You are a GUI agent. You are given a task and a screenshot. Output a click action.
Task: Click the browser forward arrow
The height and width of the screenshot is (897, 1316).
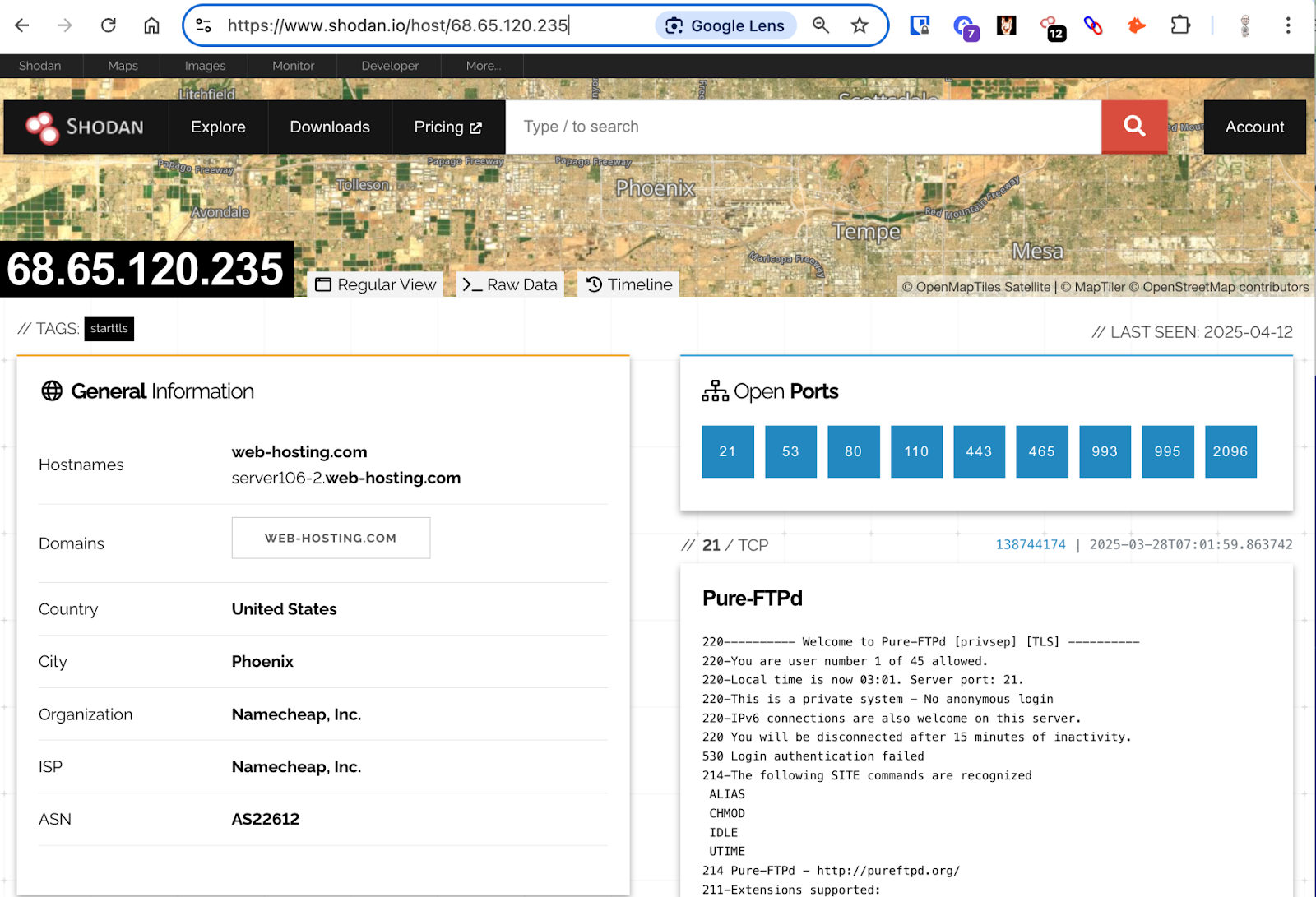[x=65, y=25]
